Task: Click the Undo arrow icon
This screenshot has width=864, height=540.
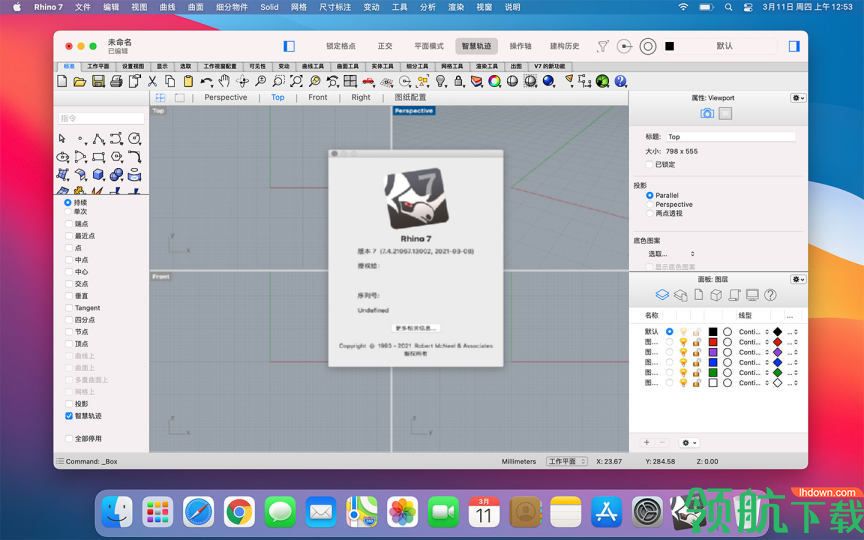Action: tap(206, 82)
